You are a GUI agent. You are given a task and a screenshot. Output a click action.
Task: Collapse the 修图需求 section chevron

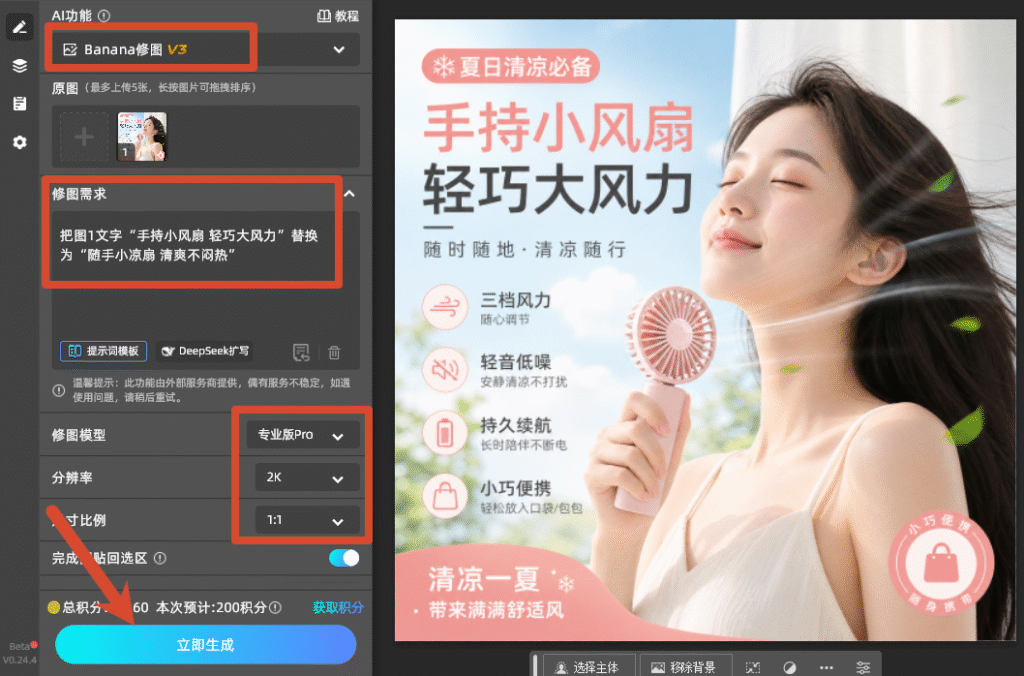(x=349, y=194)
